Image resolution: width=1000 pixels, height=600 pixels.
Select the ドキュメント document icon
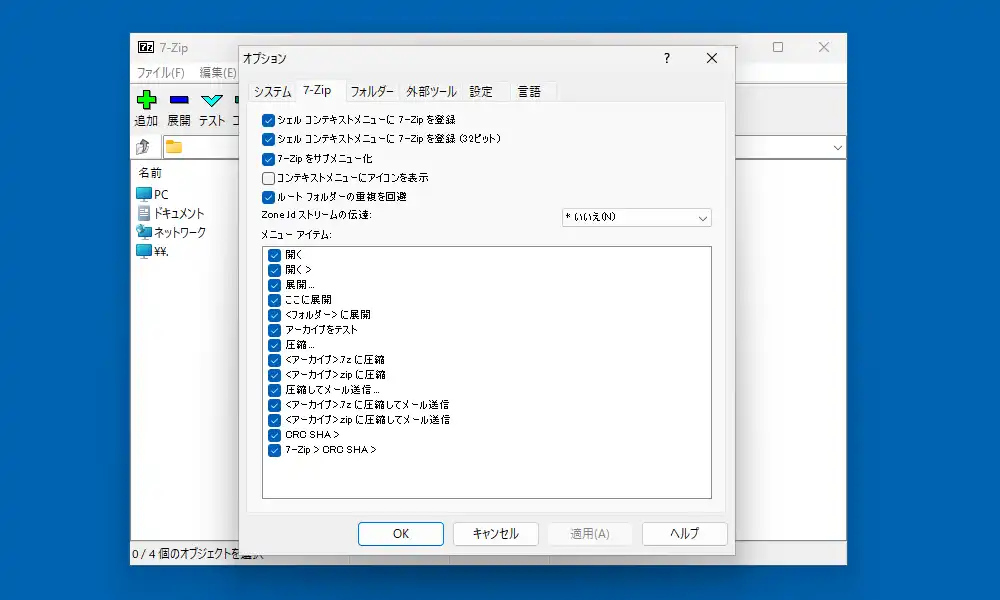pyautogui.click(x=144, y=213)
